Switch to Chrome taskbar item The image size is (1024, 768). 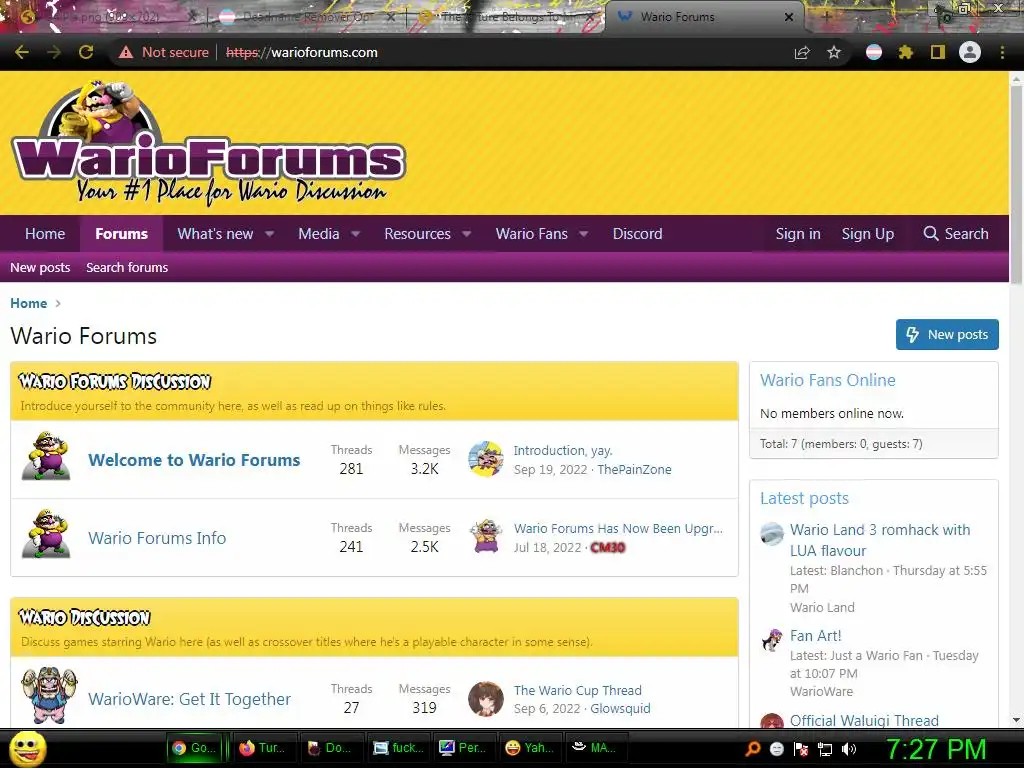pyautogui.click(x=194, y=748)
